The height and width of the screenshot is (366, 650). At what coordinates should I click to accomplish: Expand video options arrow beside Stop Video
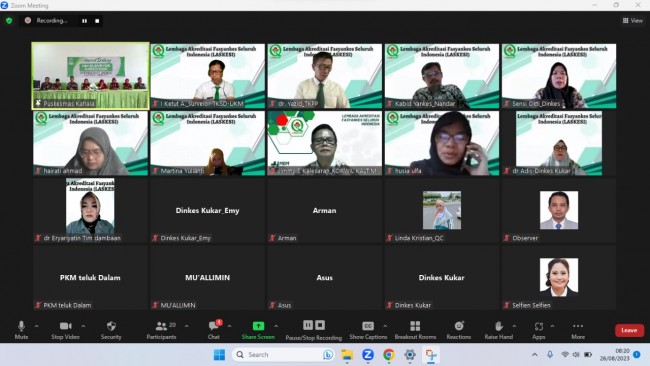(83, 326)
